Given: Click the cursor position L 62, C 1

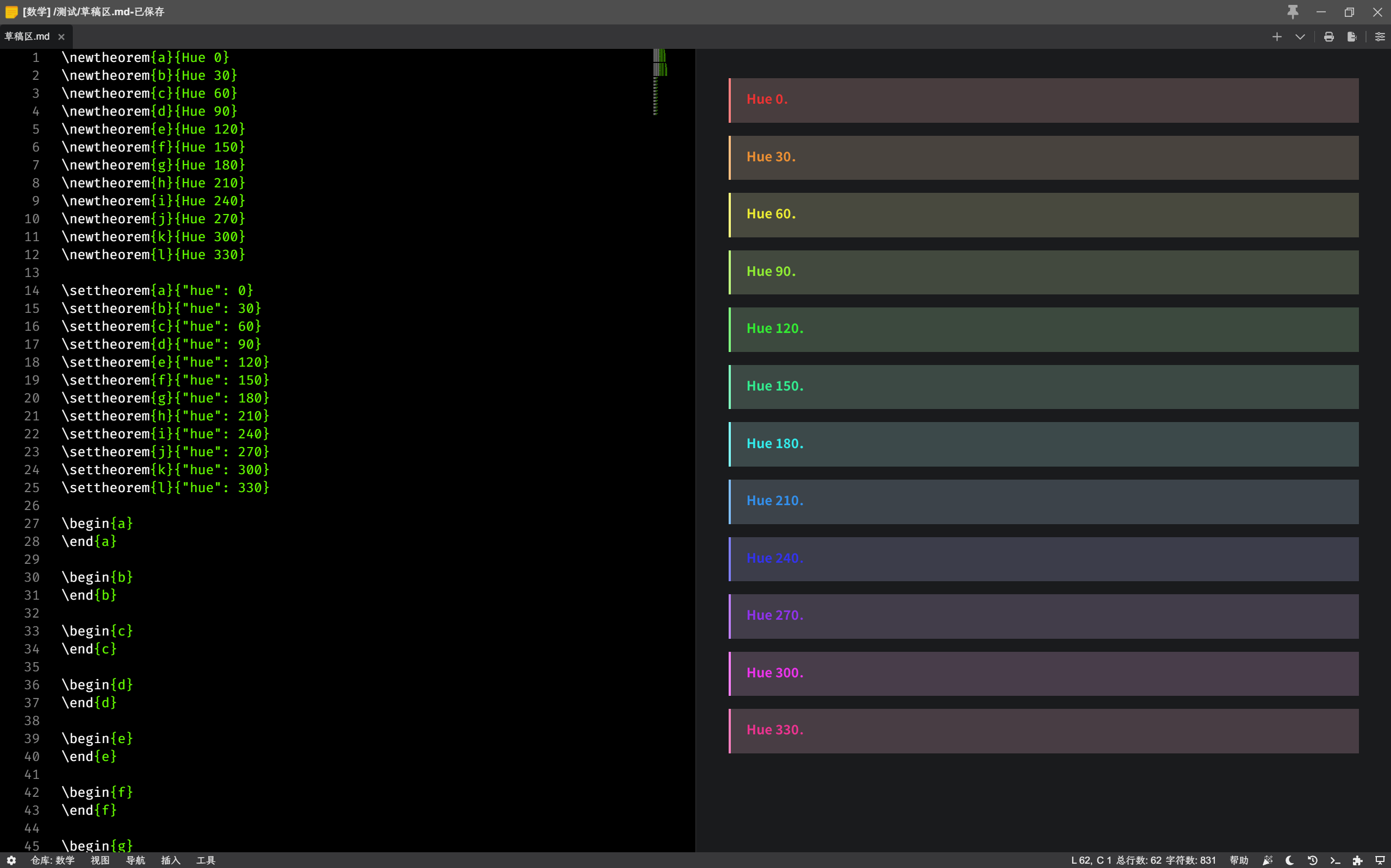Looking at the screenshot, I should point(1091,860).
